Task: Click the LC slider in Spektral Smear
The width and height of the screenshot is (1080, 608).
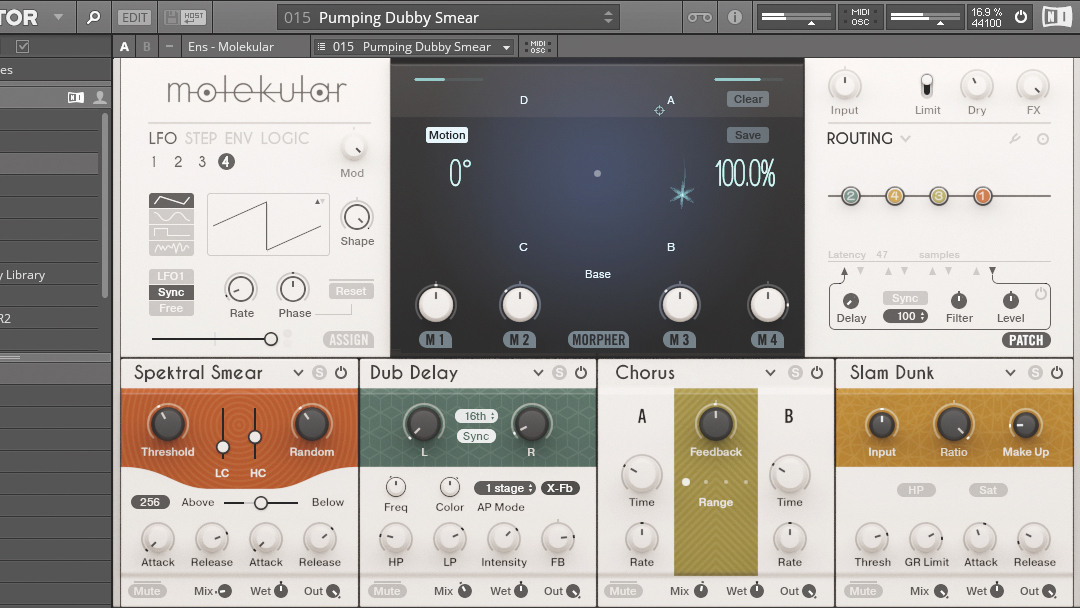Action: click(222, 434)
